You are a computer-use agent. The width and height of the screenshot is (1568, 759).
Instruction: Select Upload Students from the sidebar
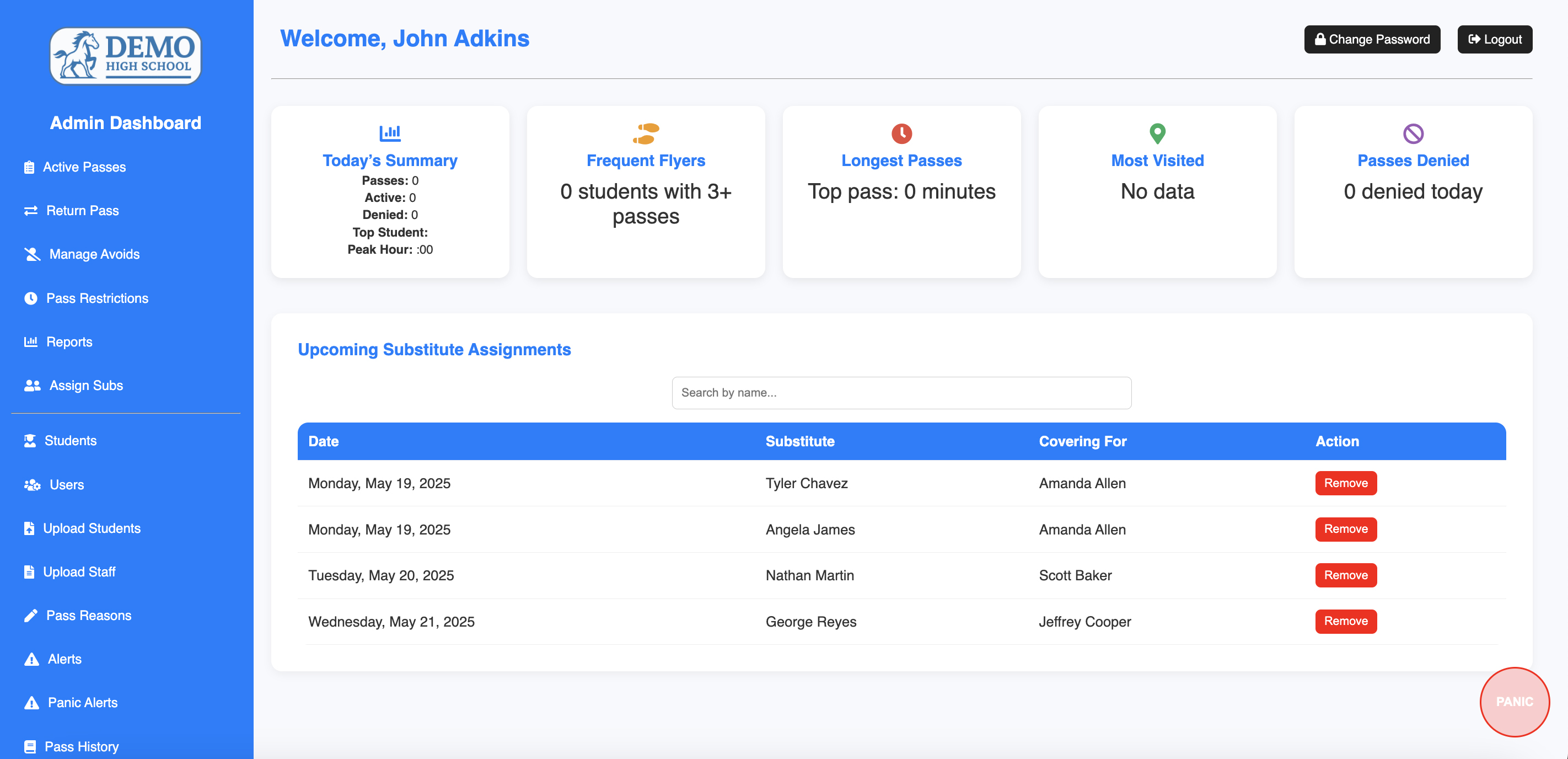pos(92,528)
